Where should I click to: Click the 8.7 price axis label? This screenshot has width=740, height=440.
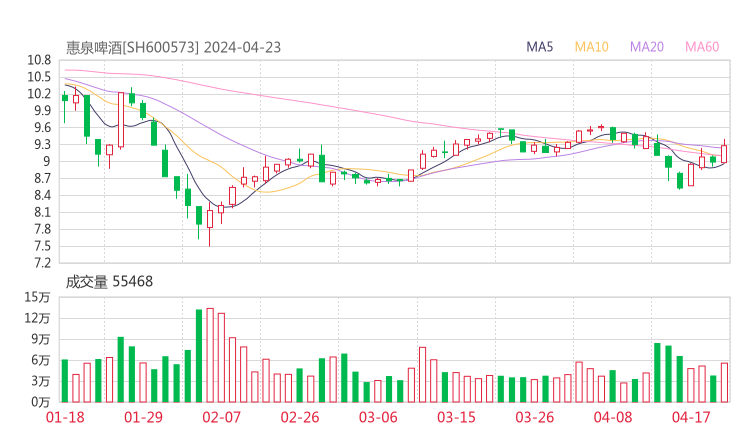click(42, 178)
